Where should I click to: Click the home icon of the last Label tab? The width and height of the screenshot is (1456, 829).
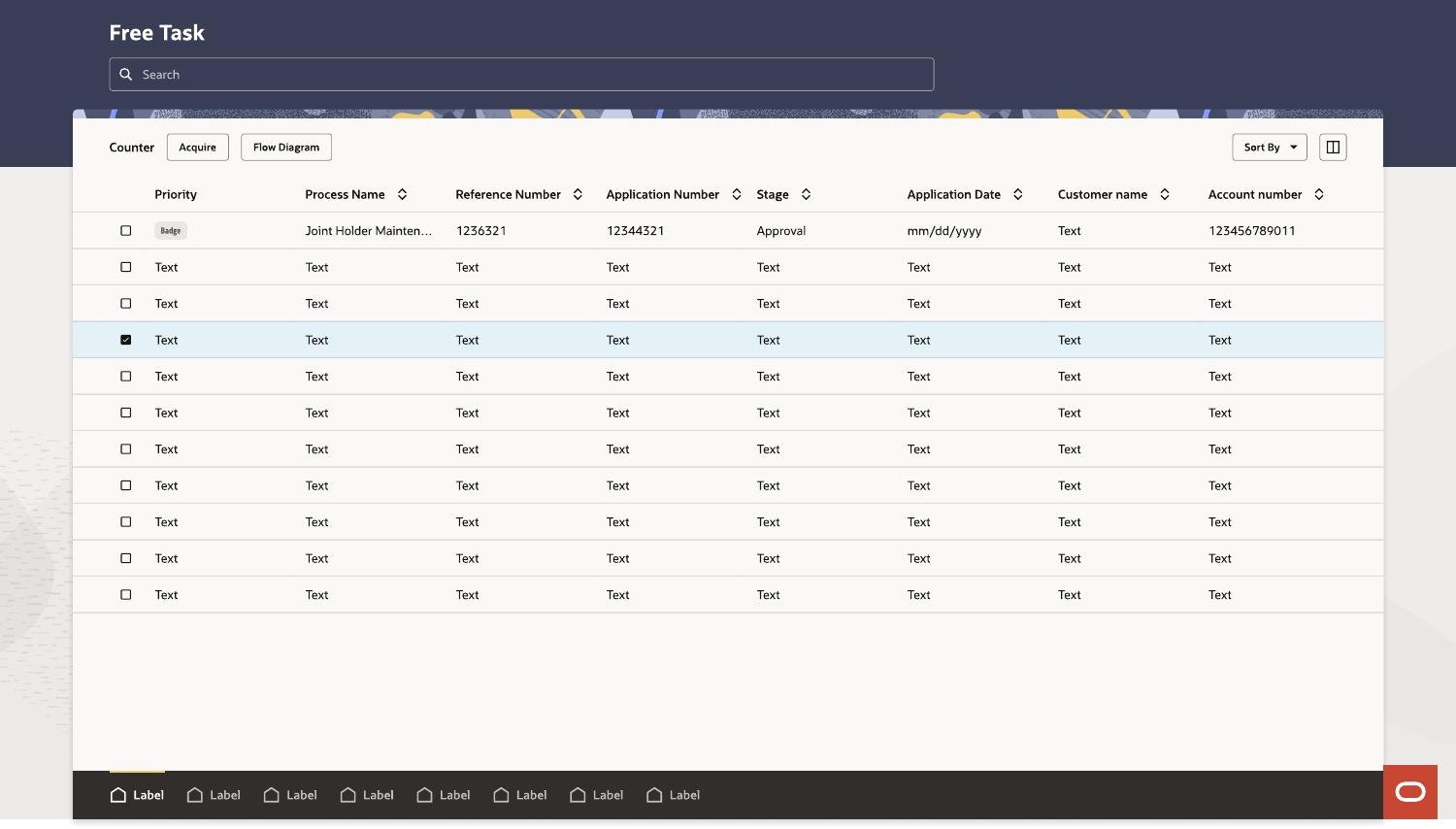coord(654,795)
